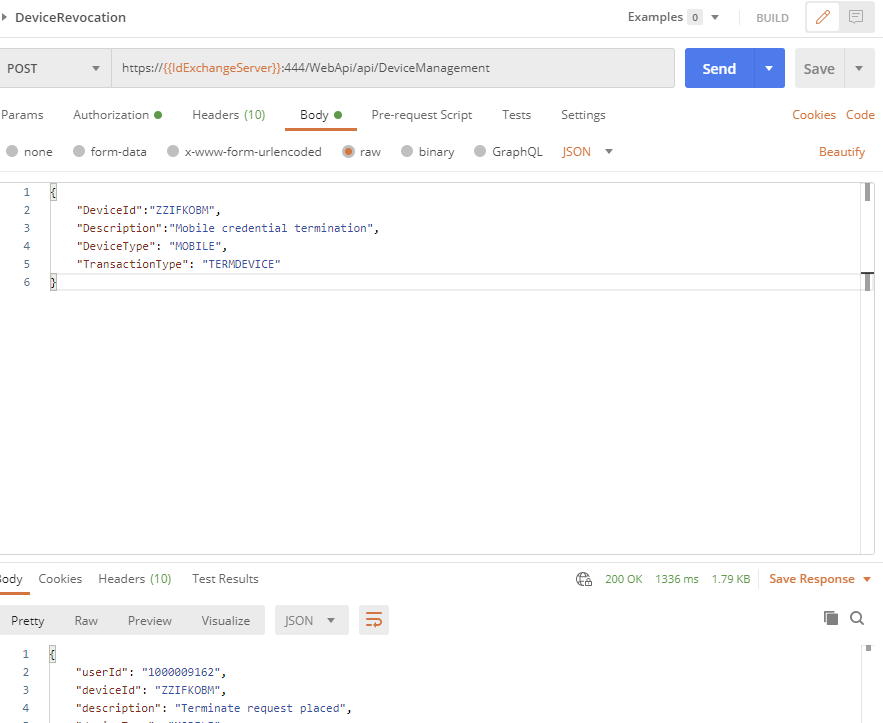883x723 pixels.
Task: Beautify the request body
Action: 842,152
